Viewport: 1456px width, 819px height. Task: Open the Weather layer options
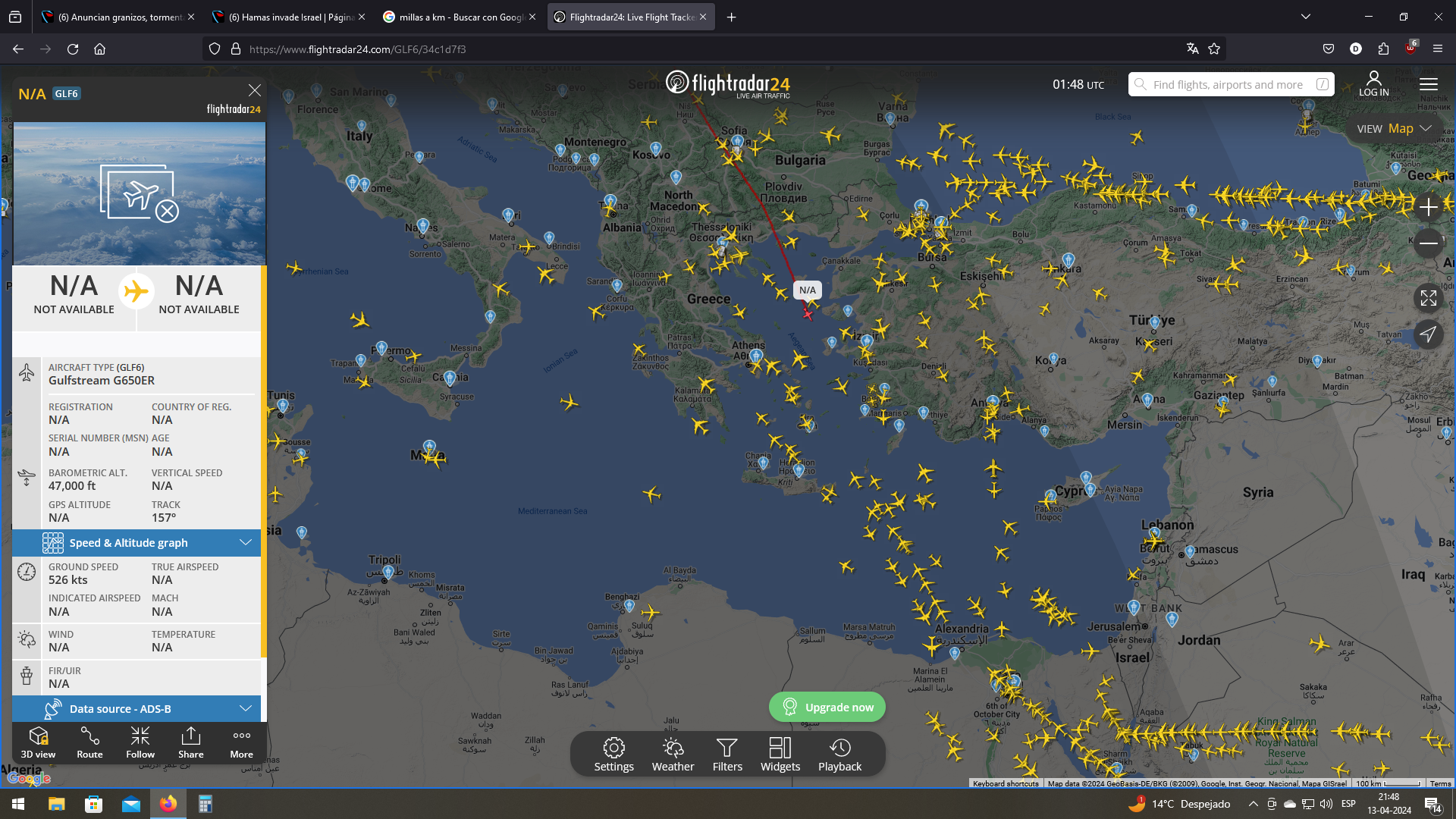point(673,755)
